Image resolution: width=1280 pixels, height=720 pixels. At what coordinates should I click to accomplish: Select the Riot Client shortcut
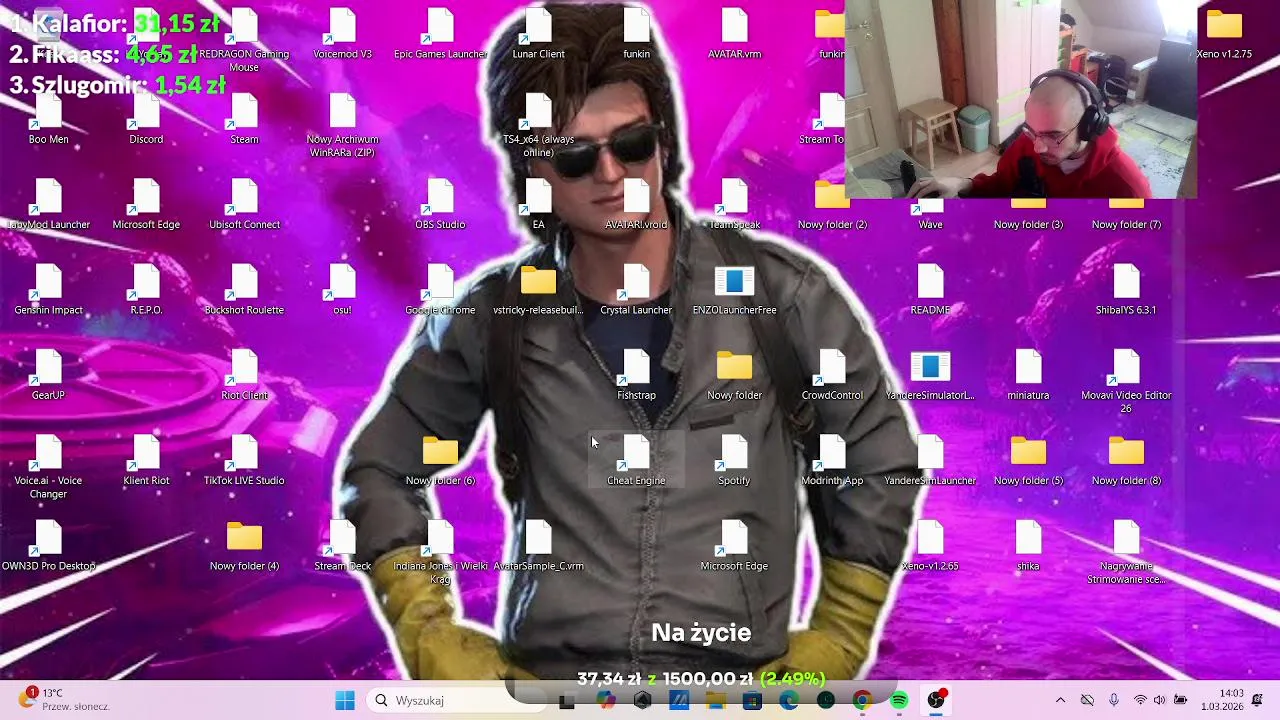click(x=244, y=377)
